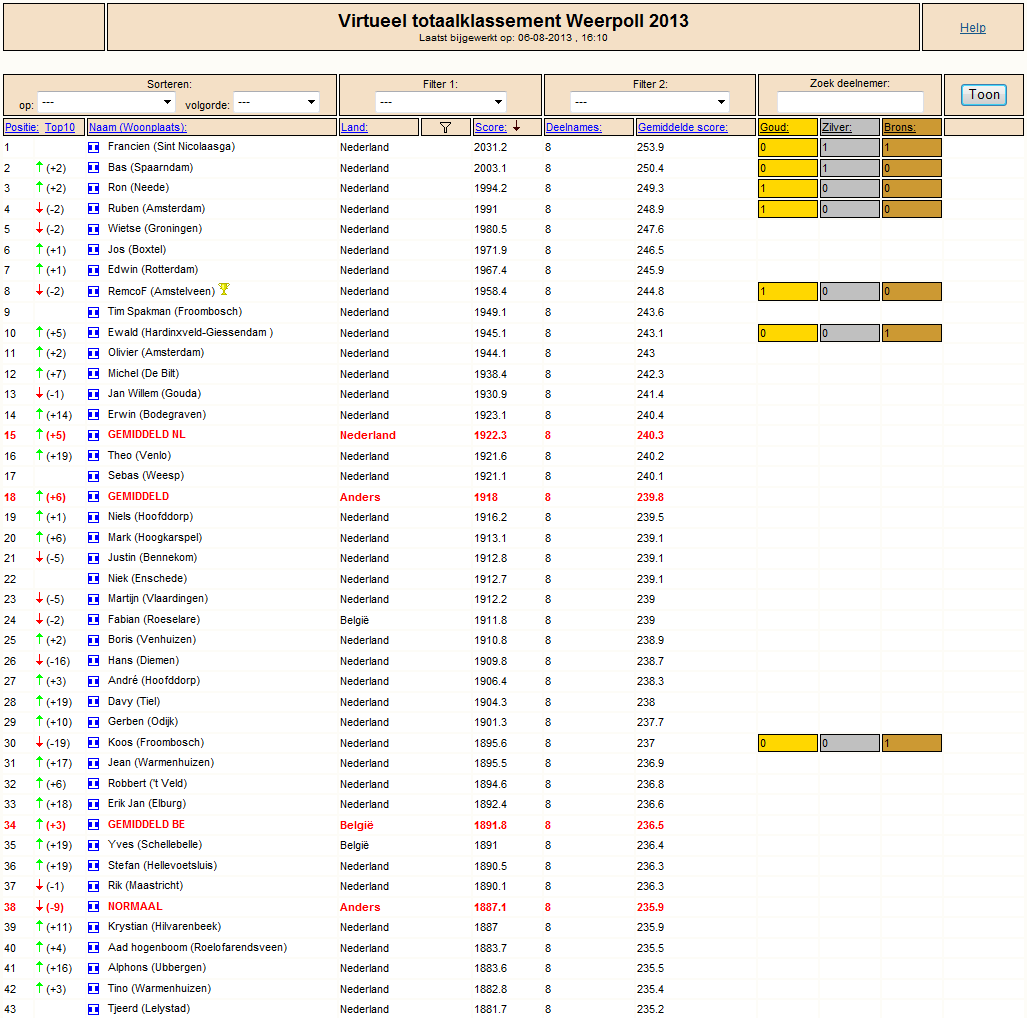Click the blue icon beside NORMAAL row
The image size is (1027, 1018).
coord(94,907)
